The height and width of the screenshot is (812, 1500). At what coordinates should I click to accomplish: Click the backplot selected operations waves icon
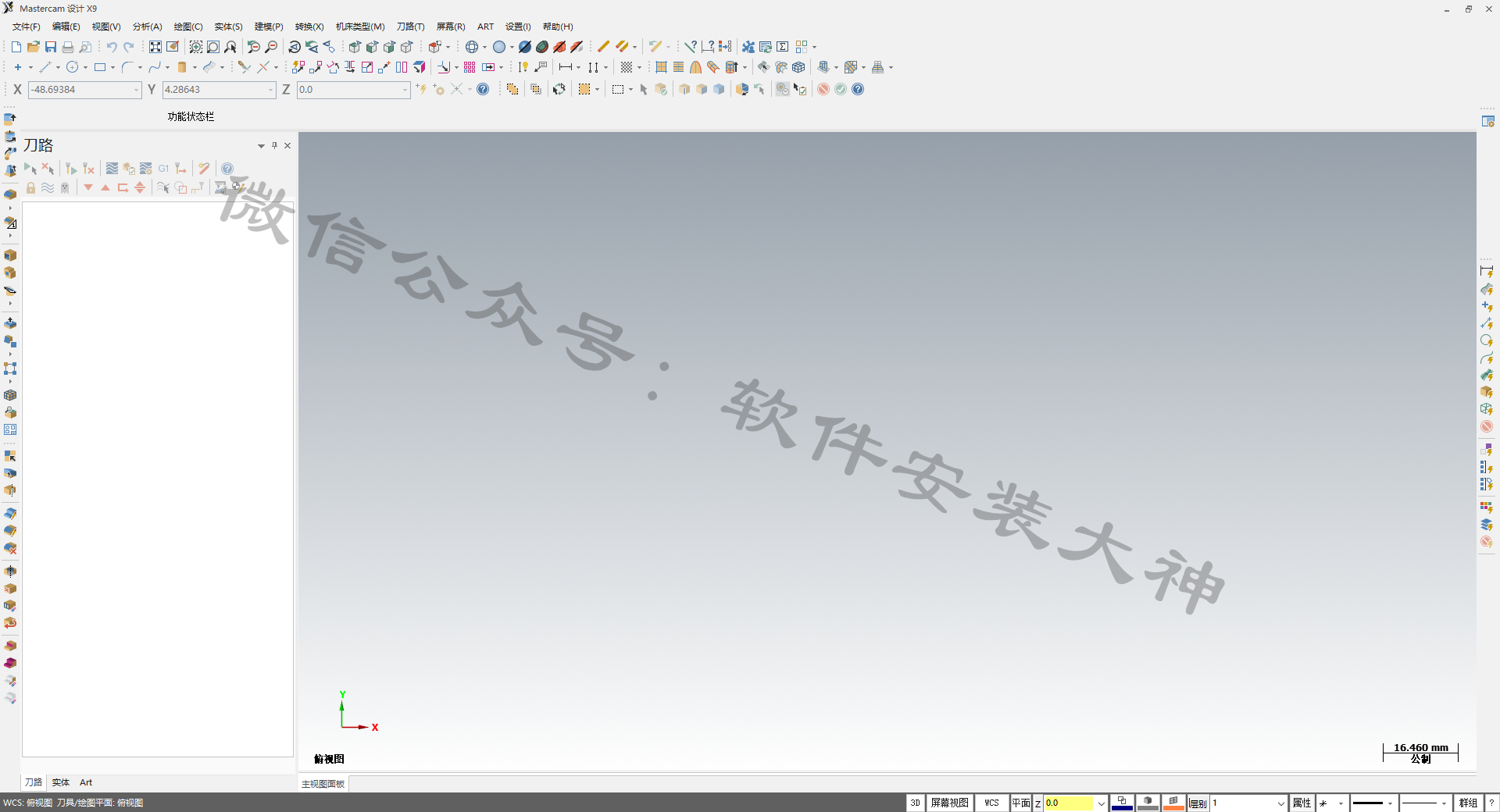point(112,169)
